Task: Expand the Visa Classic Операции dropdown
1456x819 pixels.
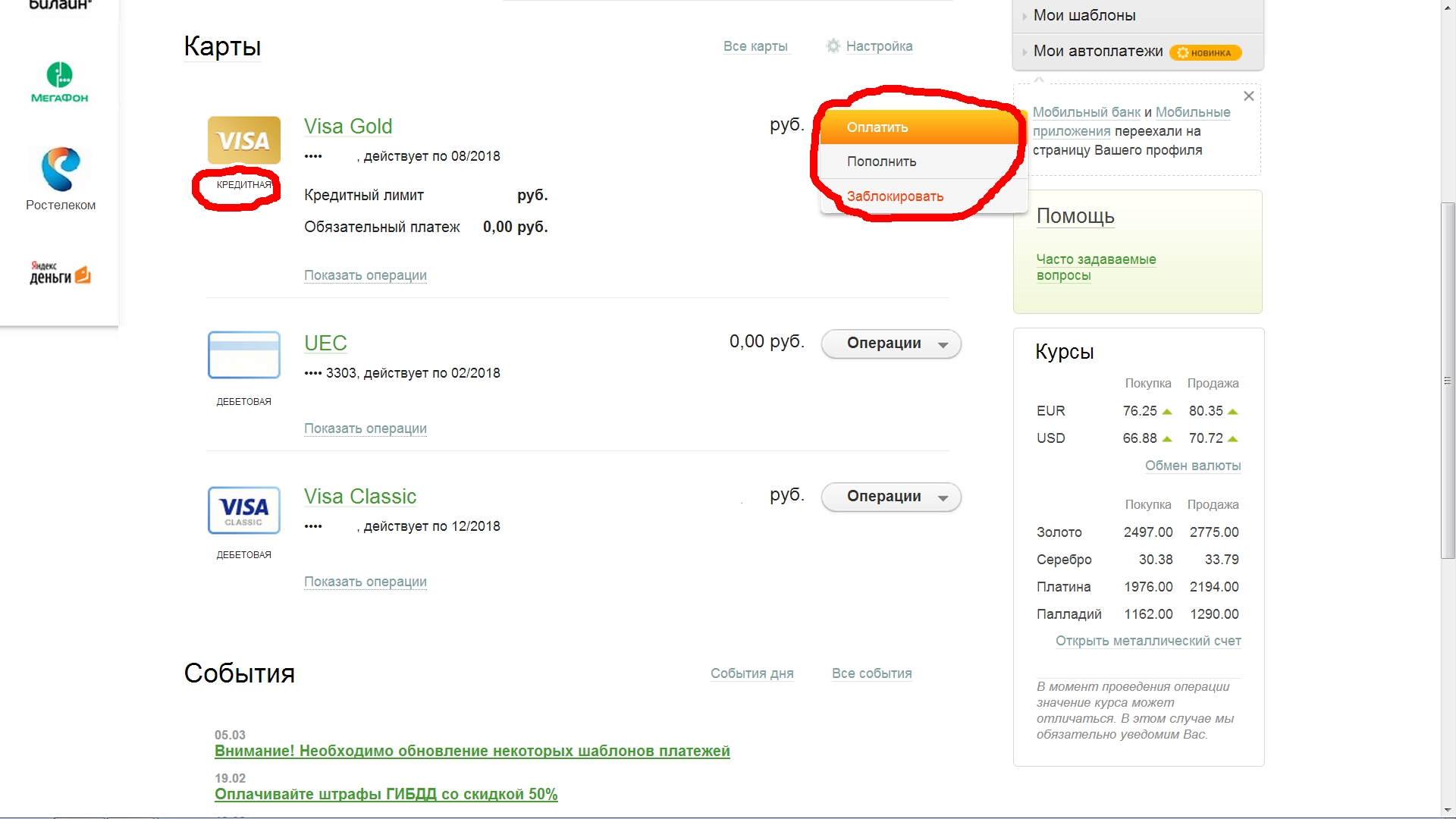Action: (x=891, y=497)
